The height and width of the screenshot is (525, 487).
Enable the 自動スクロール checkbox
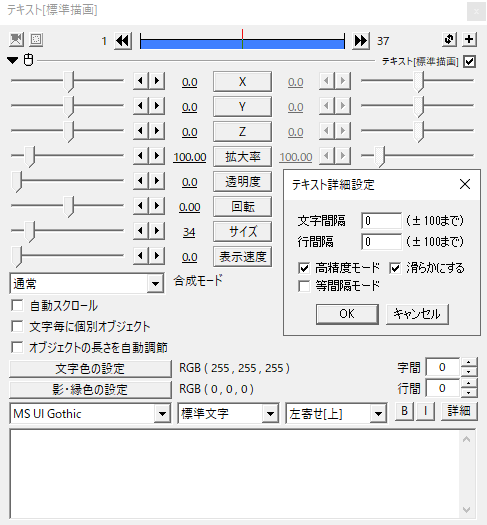(x=17, y=305)
